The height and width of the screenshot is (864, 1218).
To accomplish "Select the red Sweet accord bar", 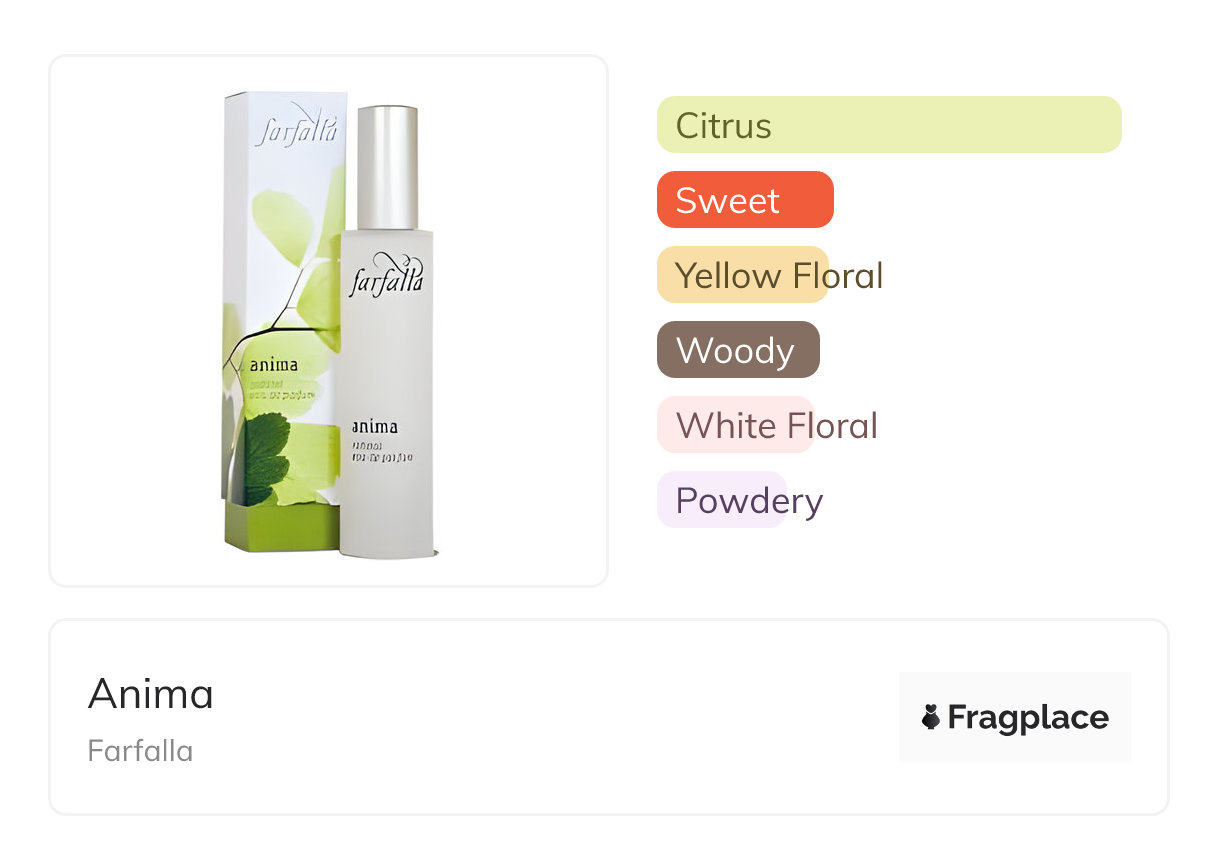I will click(x=744, y=200).
